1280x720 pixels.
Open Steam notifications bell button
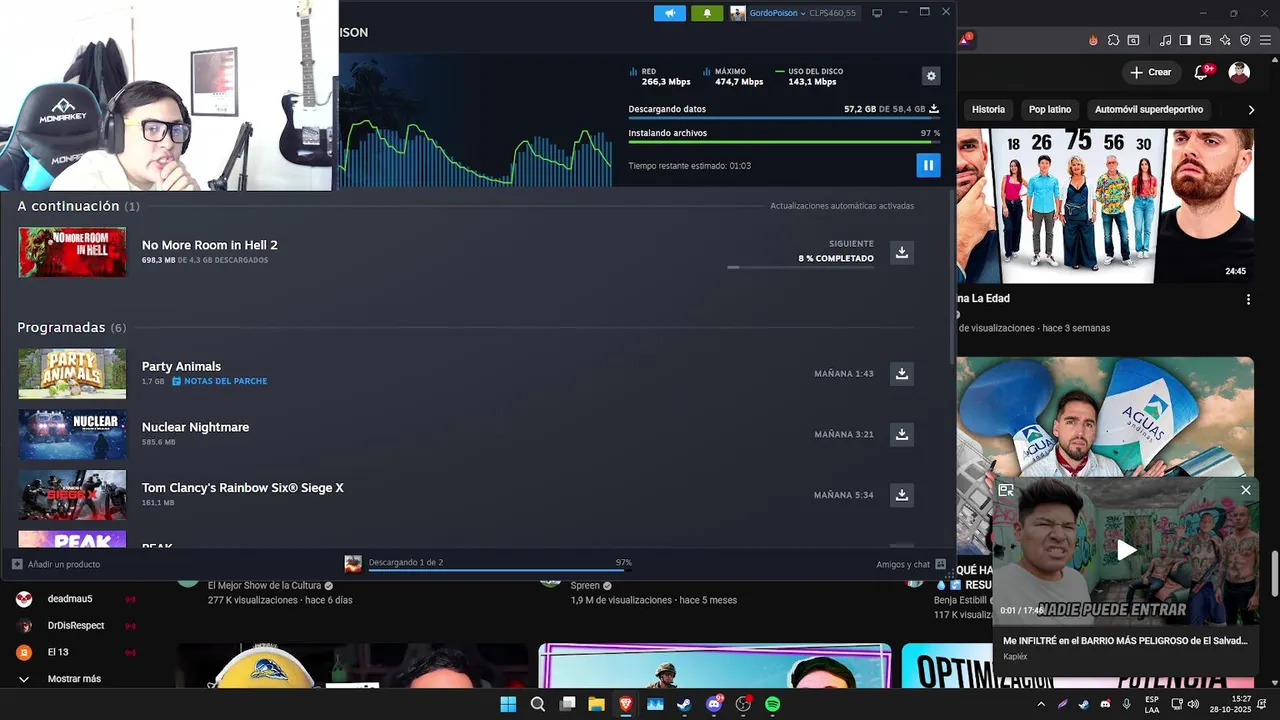point(707,13)
